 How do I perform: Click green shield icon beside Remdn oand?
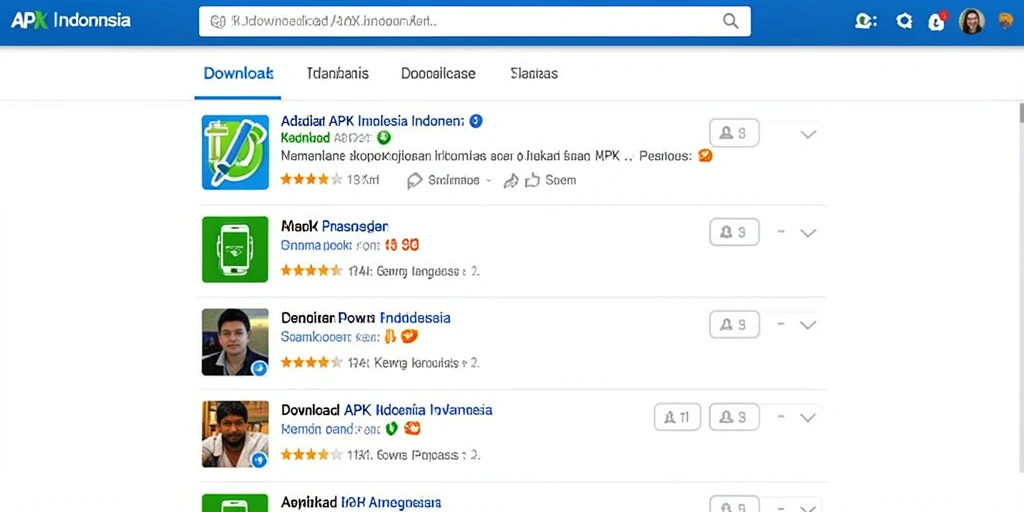(391, 428)
